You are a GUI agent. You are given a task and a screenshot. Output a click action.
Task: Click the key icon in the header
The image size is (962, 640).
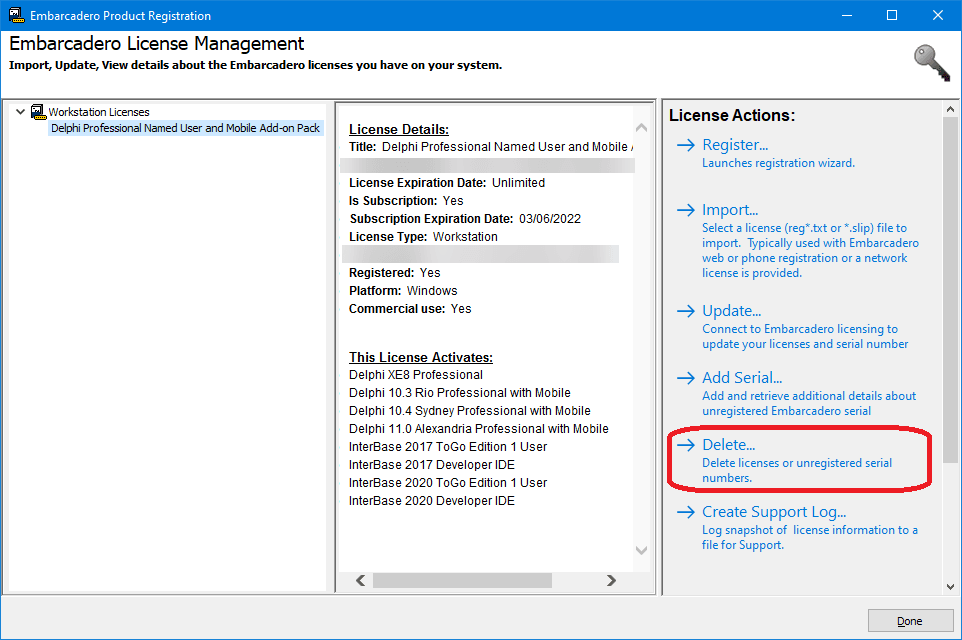click(932, 63)
